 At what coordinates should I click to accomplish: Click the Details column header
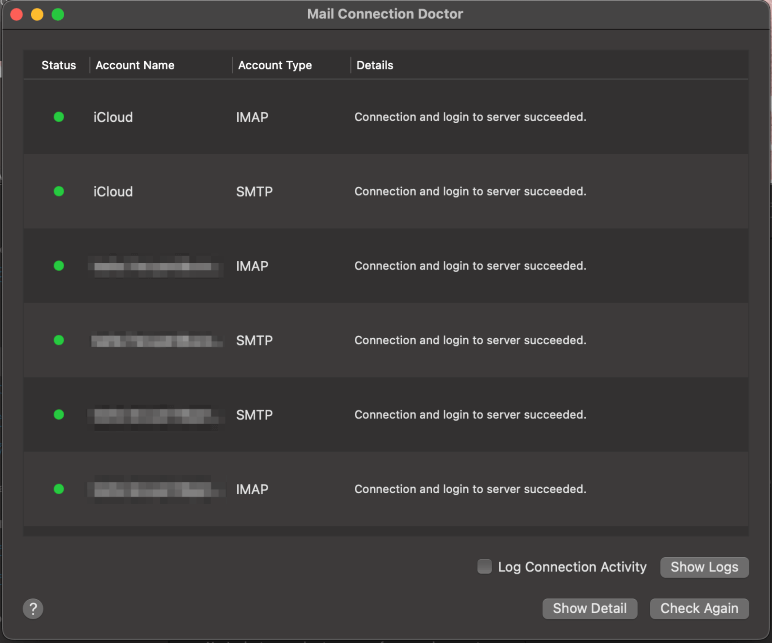click(x=375, y=65)
